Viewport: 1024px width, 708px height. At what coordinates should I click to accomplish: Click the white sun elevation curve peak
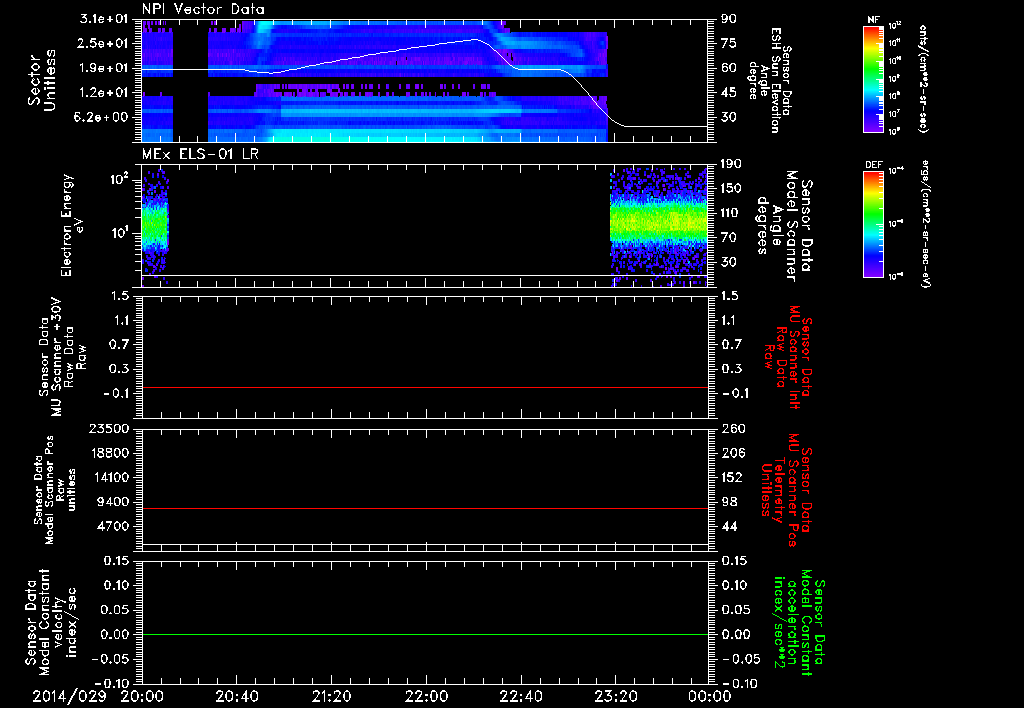(475, 39)
